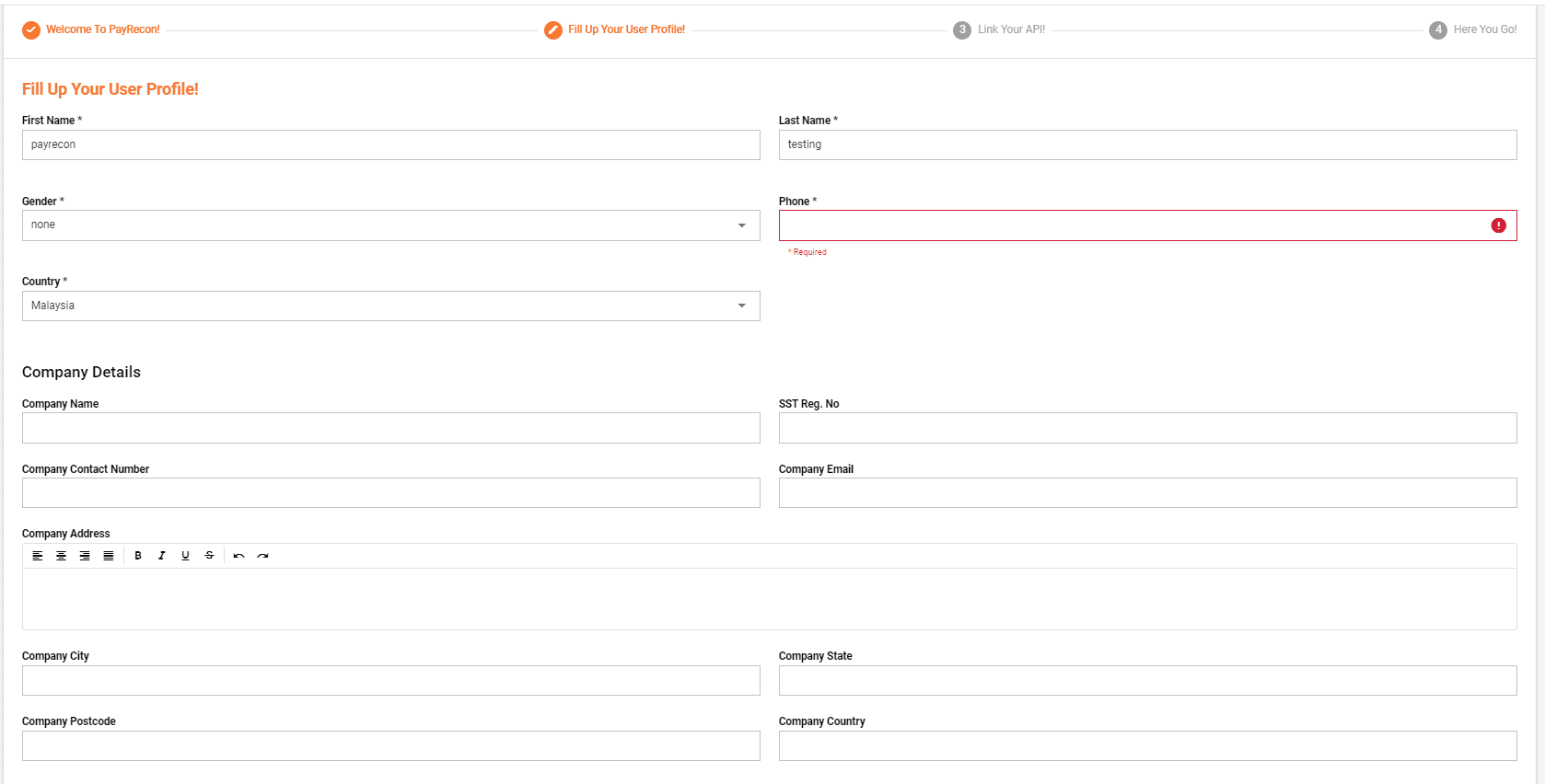
Task: Click the justify text icon in address editor
Action: point(109,556)
